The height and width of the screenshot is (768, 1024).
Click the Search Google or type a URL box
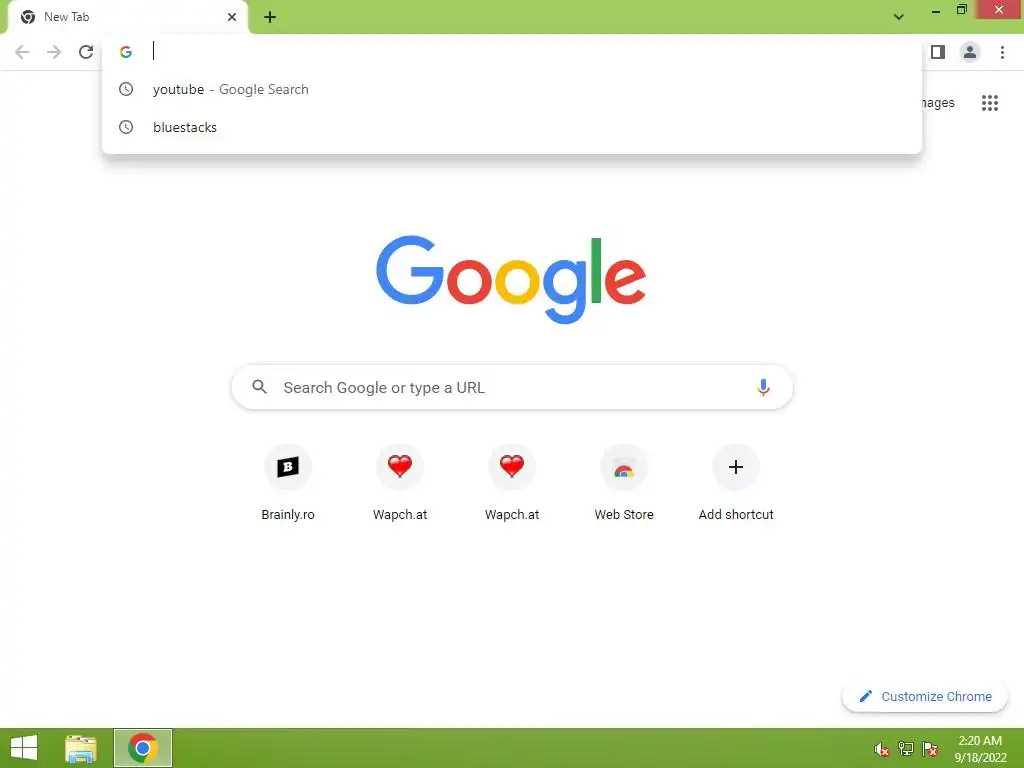[512, 387]
